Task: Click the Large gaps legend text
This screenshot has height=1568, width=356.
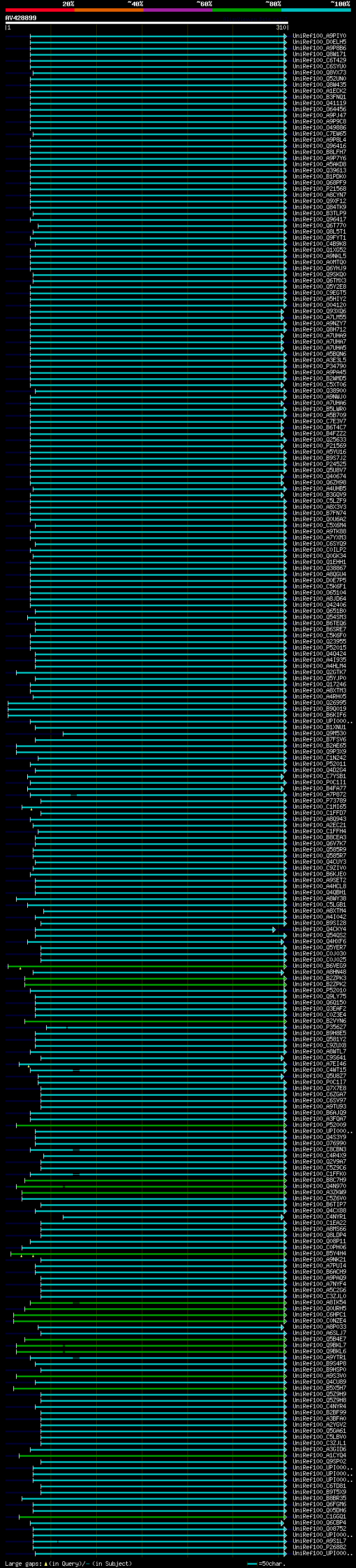Action: pyautogui.click(x=68, y=1563)
